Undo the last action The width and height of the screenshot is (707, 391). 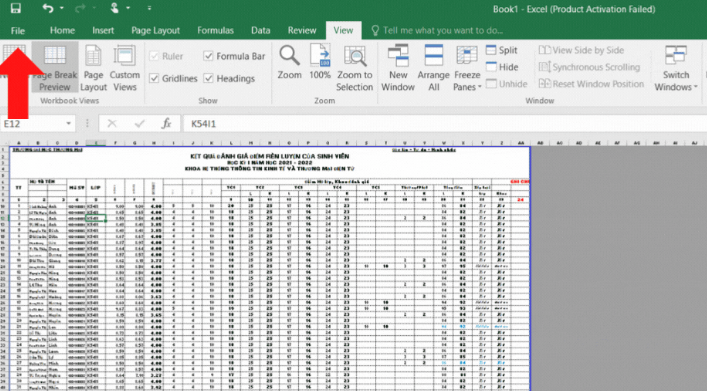[47, 8]
